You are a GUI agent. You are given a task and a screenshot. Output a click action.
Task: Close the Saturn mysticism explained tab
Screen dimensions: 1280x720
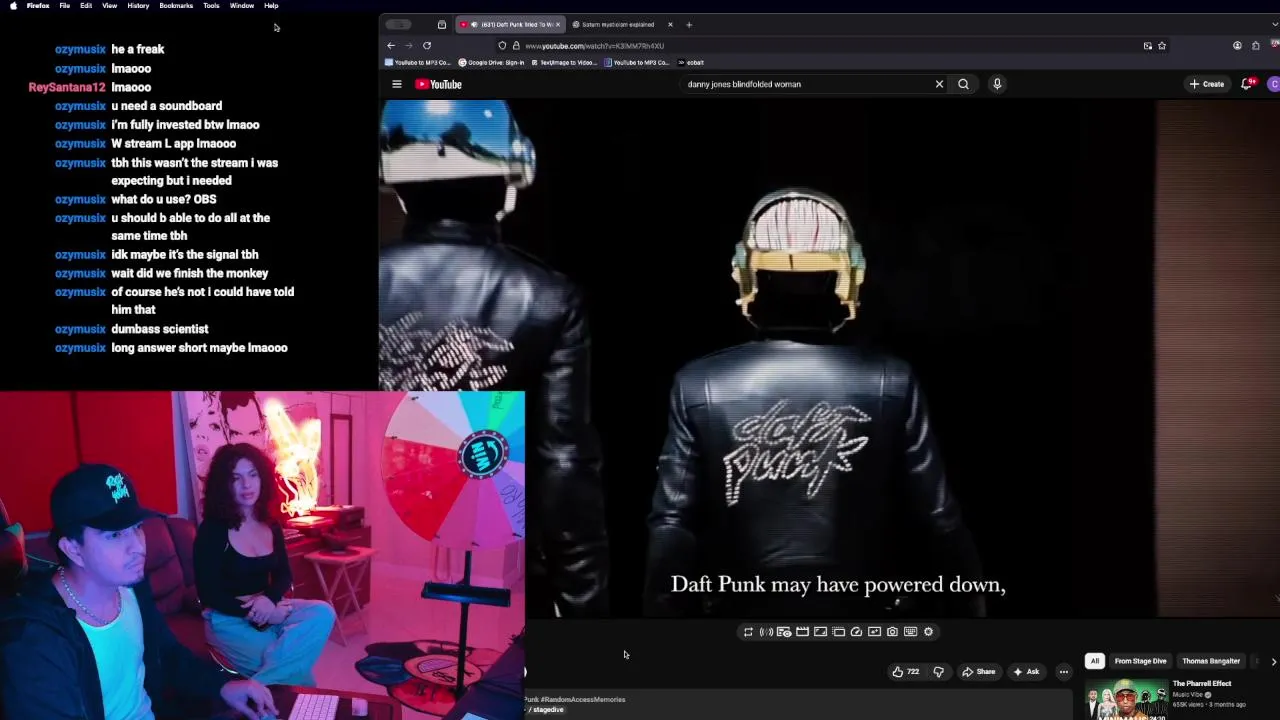tap(670, 24)
